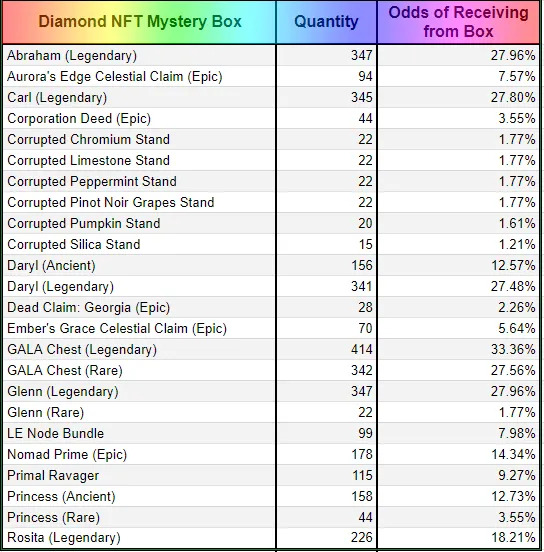544x552 pixels.
Task: Select quantity 414 for GALA Chest Legendary
Action: 326,350
